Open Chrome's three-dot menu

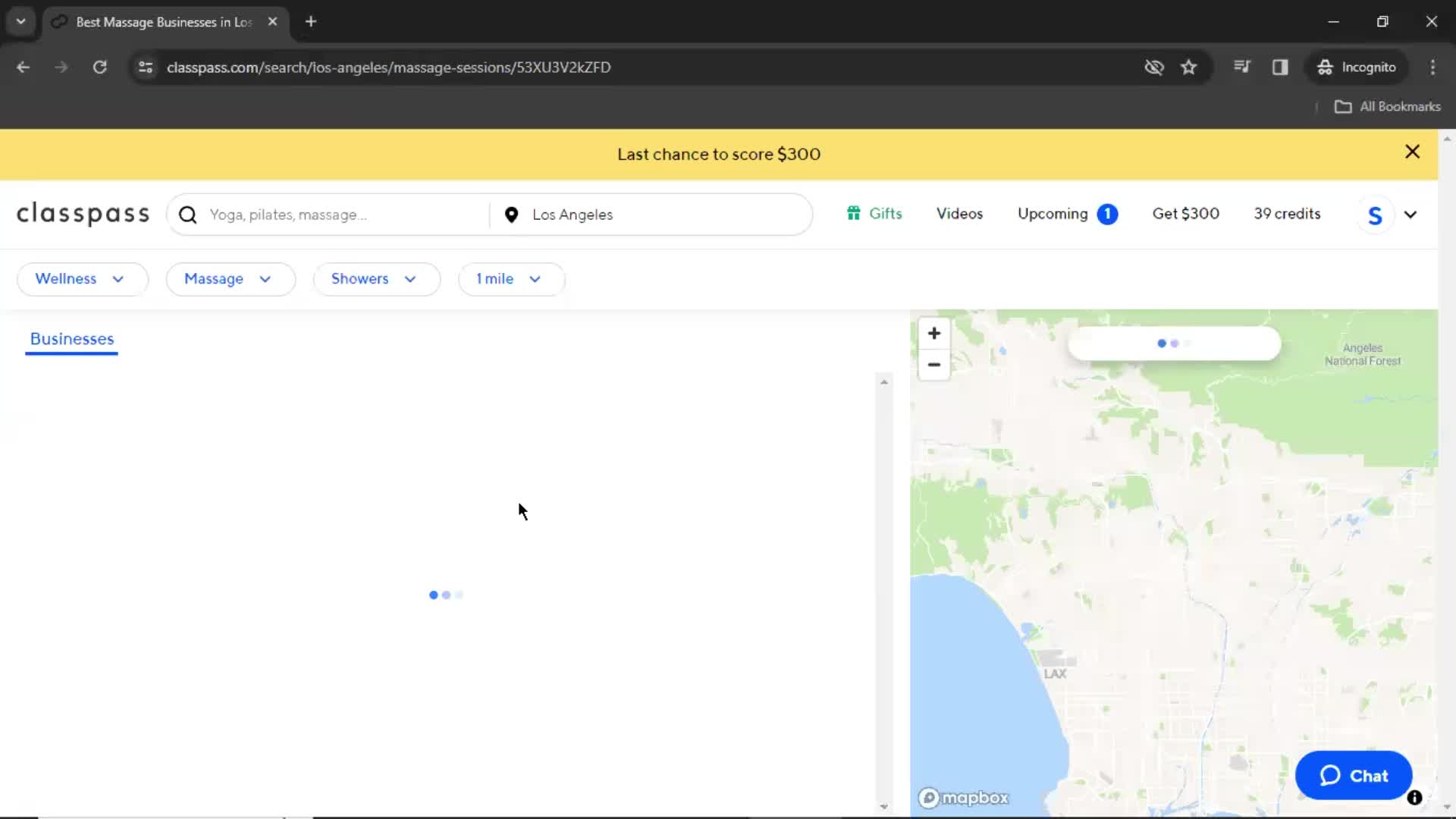[1432, 67]
